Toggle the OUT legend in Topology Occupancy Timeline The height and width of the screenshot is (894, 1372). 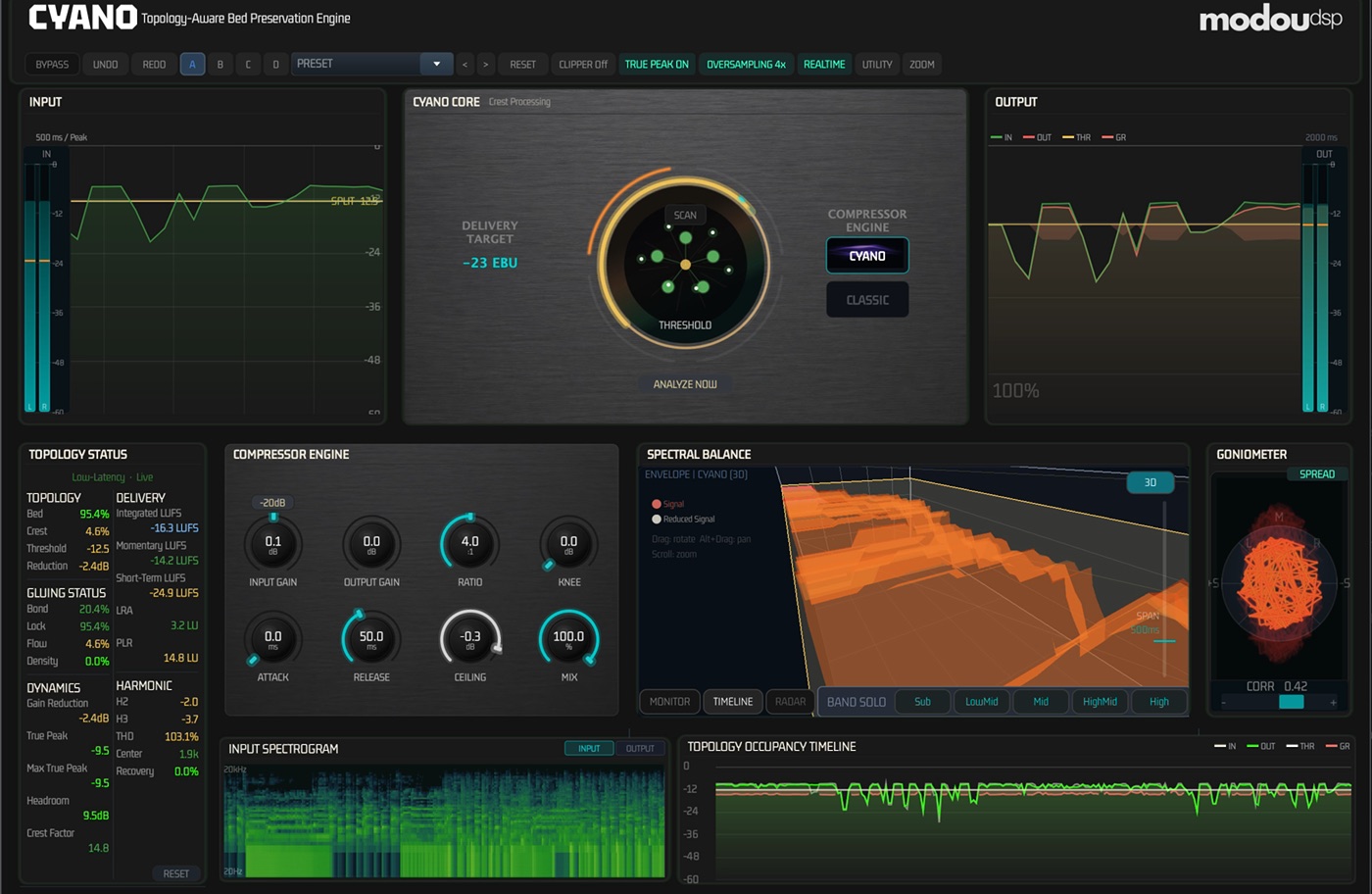click(1261, 747)
